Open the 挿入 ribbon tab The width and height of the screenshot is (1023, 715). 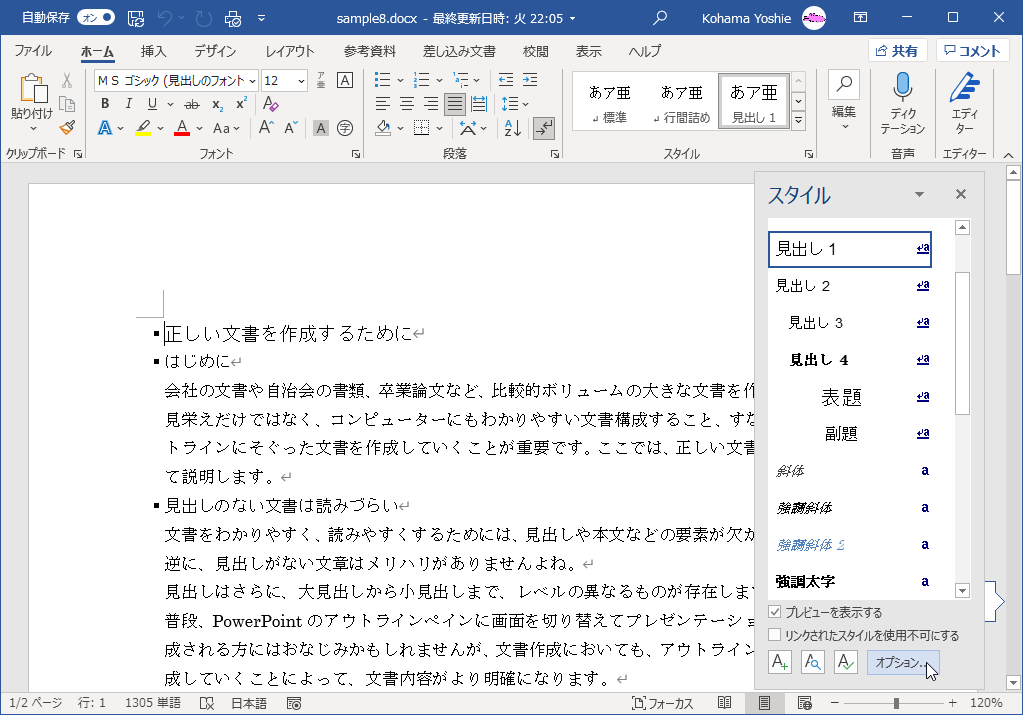point(153,51)
